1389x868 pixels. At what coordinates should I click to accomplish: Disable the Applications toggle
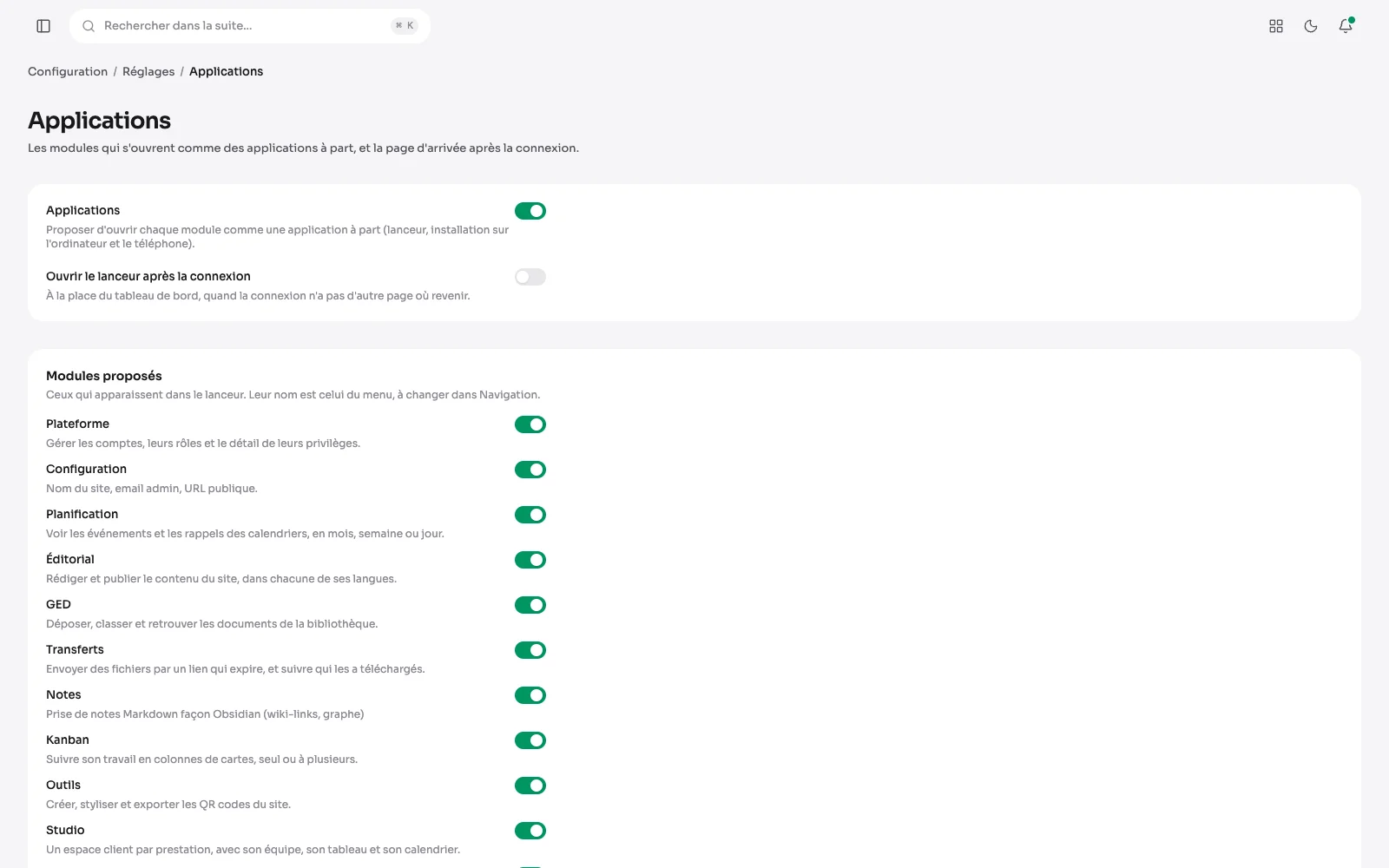pos(530,211)
